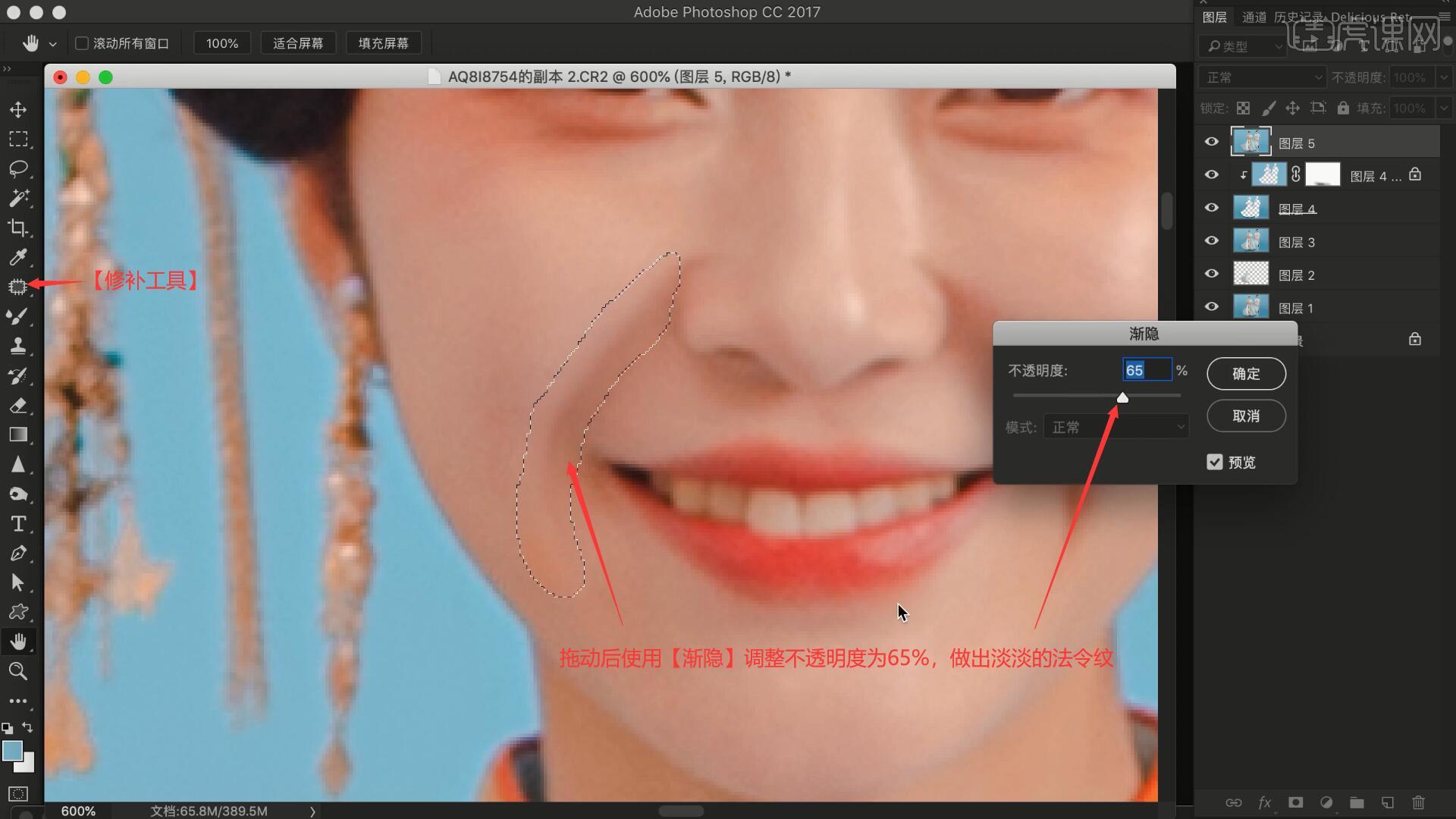
Task: Click the Fit Screen button
Action: [x=298, y=43]
